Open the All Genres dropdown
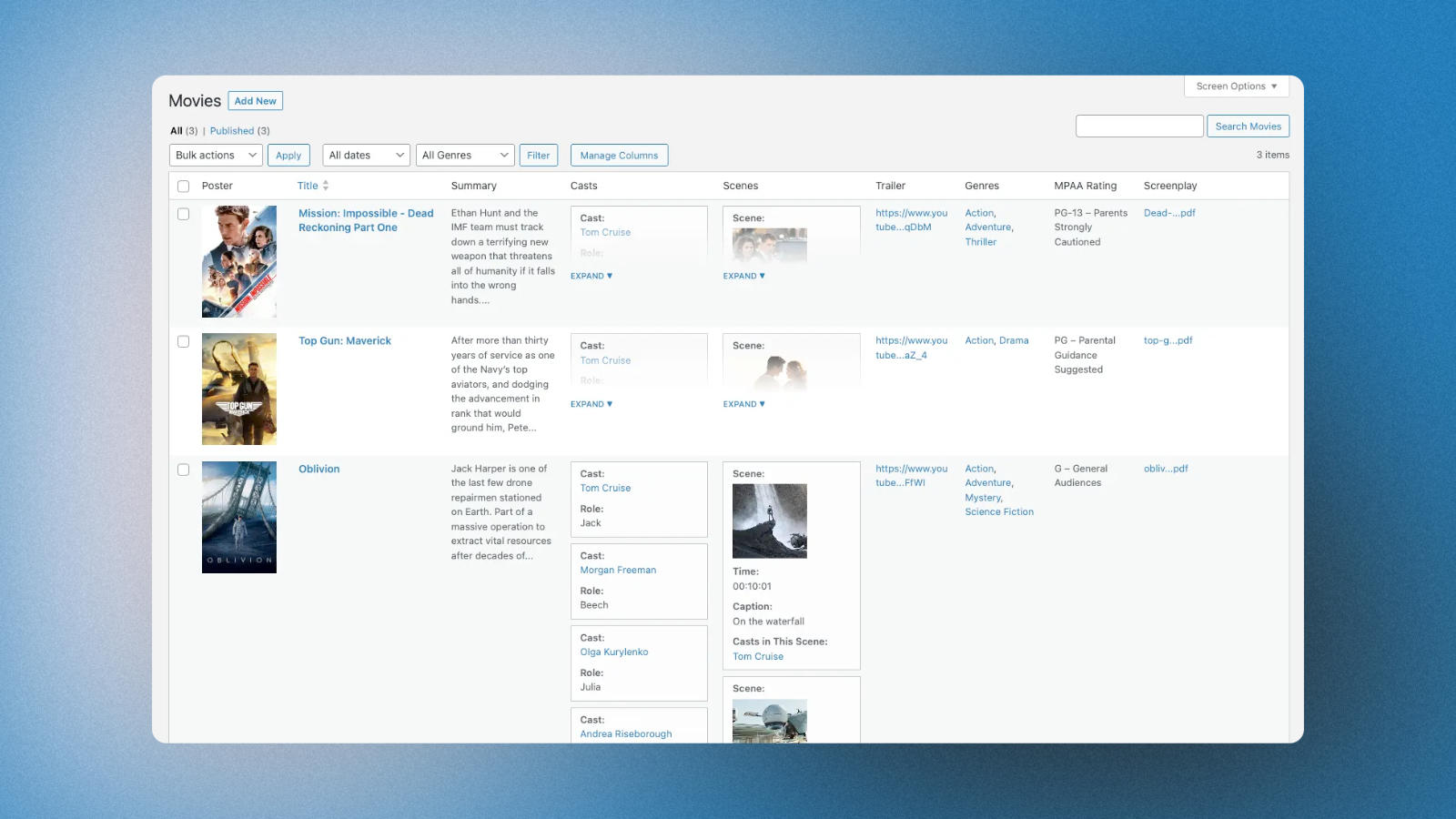Screen dimensions: 1456x819 (x=464, y=155)
